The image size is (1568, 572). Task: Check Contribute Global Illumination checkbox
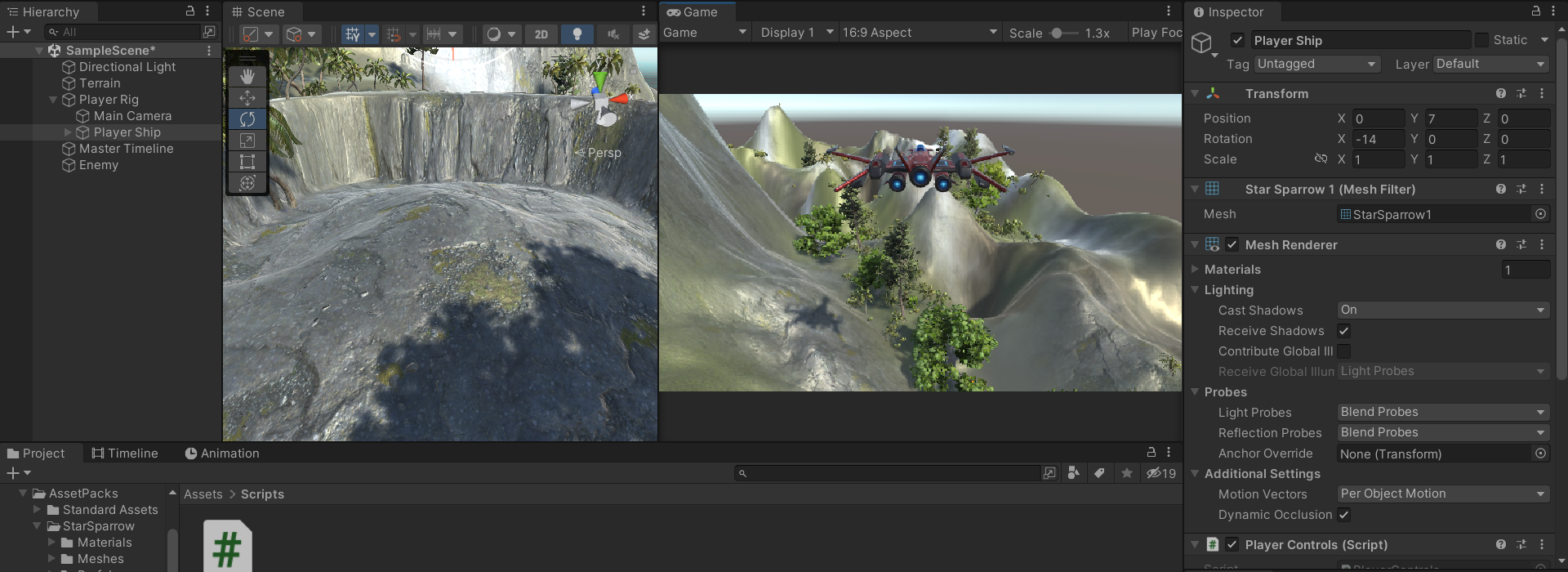(1343, 351)
